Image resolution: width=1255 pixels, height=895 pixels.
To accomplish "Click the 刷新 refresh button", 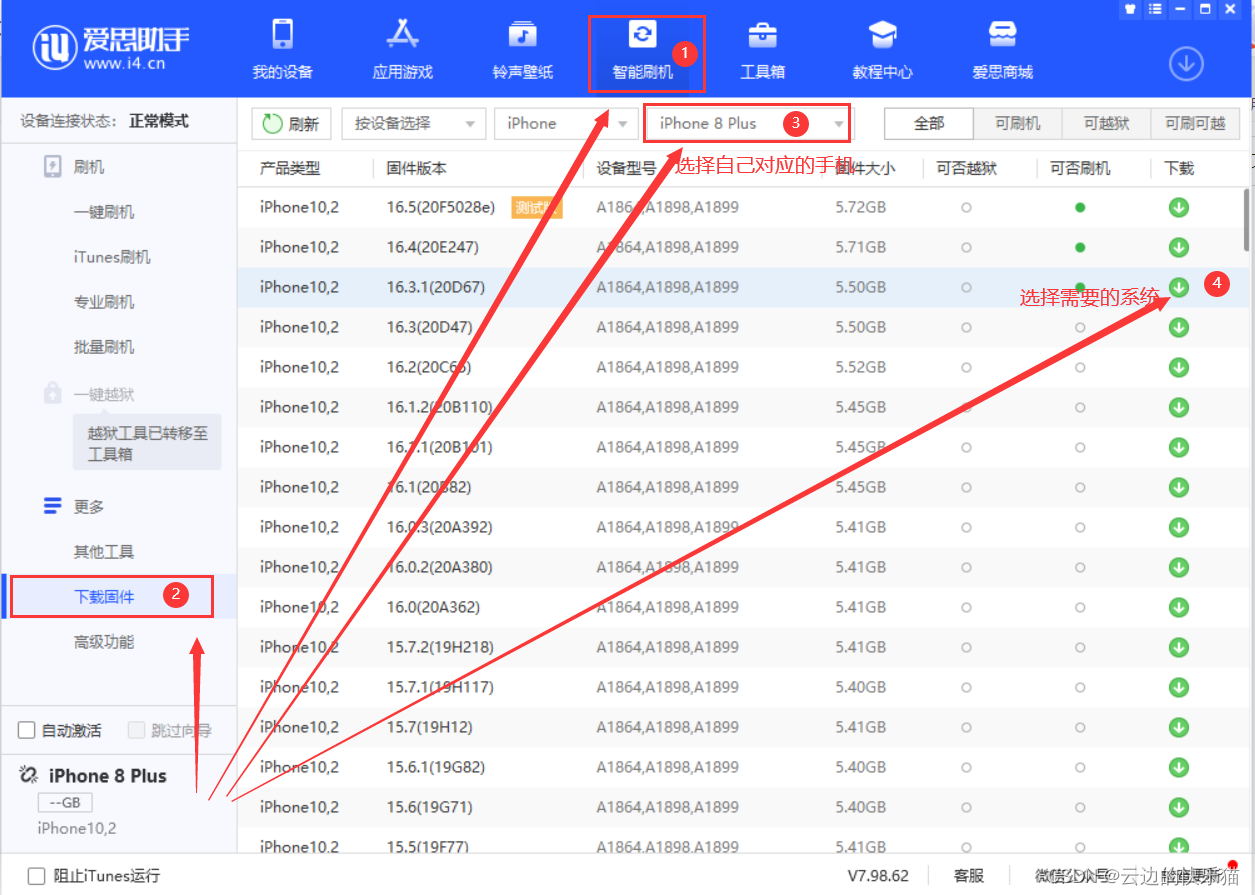I will point(291,123).
